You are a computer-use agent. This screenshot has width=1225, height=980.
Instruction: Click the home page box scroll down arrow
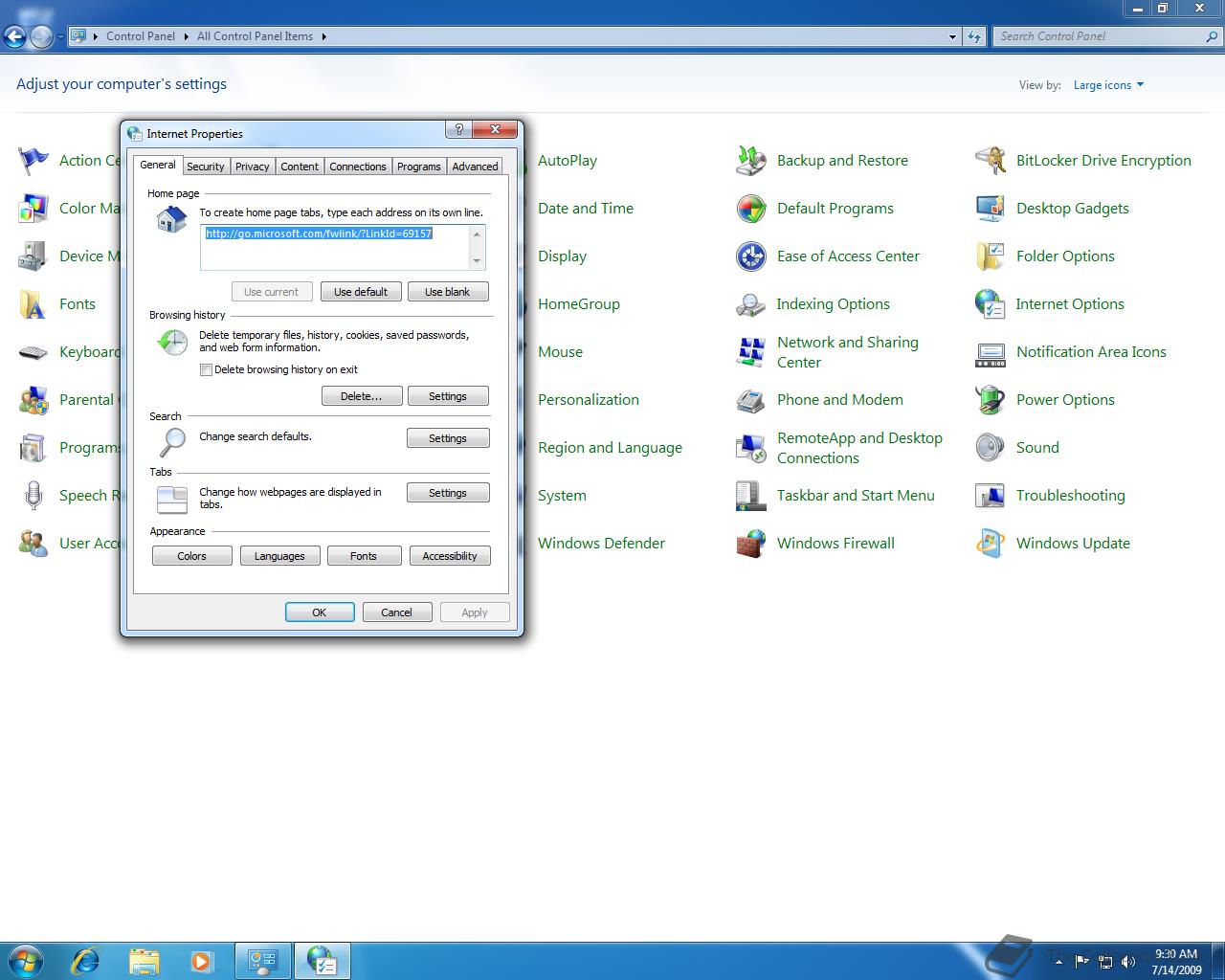click(x=477, y=261)
